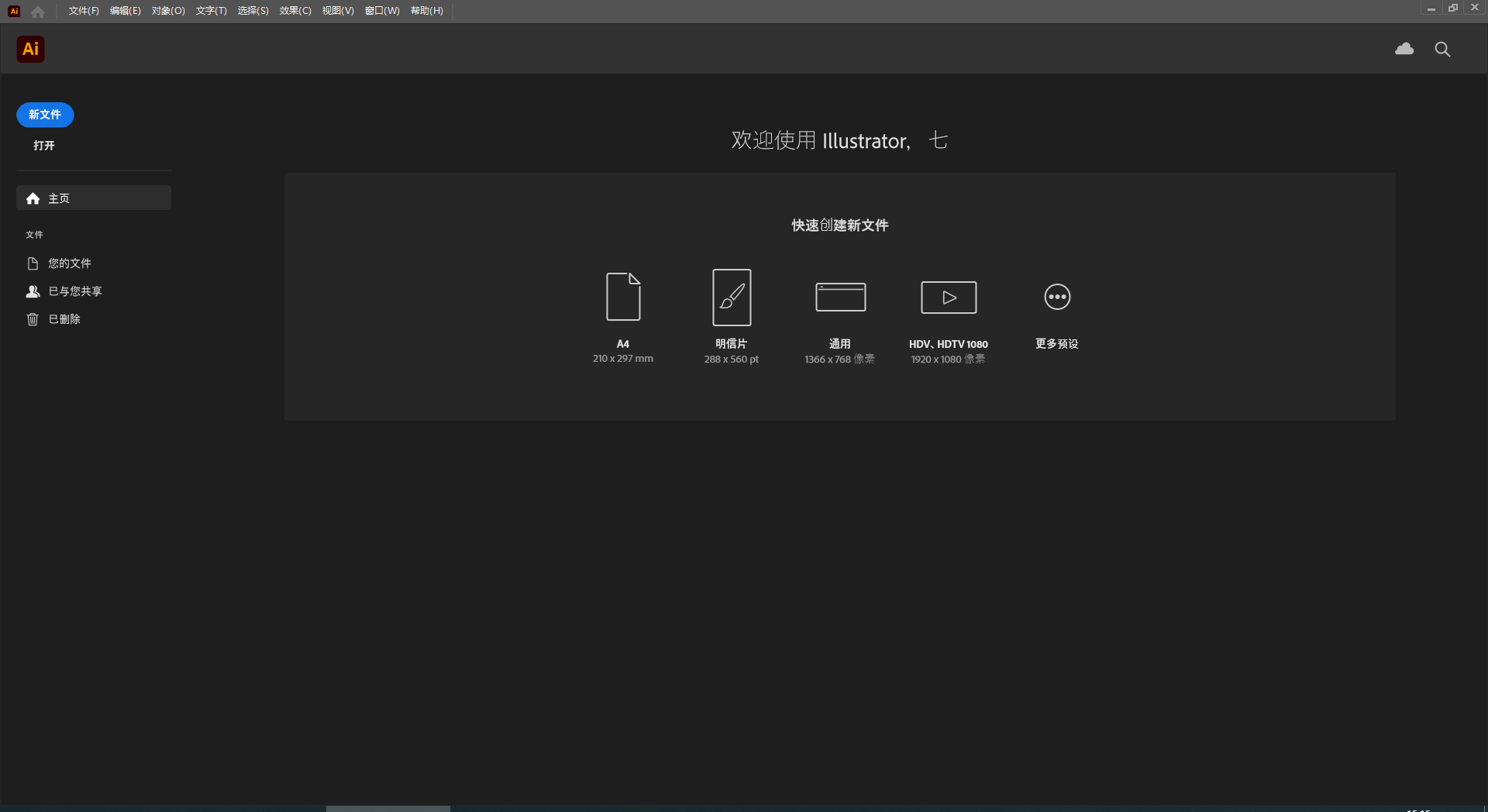Choose the 通用 1366x768 preset icon
The image size is (1488, 812).
coord(839,297)
